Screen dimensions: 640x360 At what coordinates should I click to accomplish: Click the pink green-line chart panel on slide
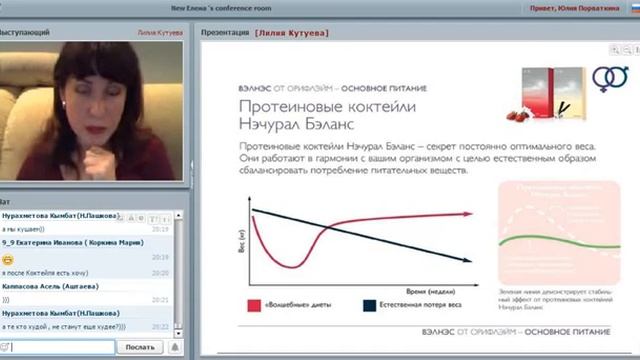[x=559, y=233]
